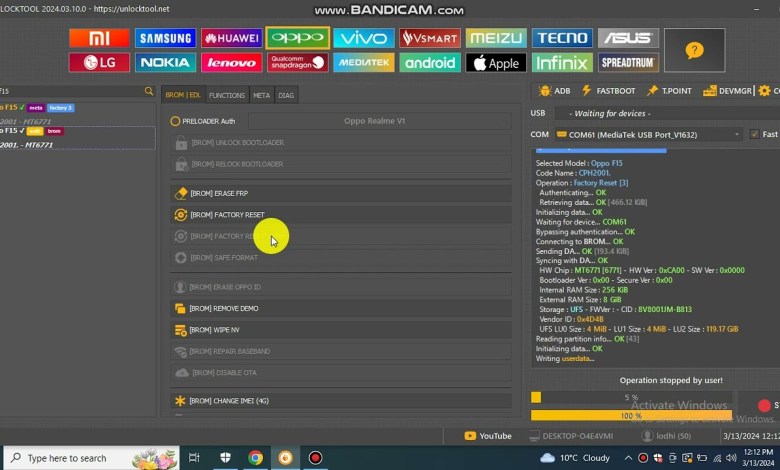Click the DESKTOP-O4E4VMI computer name

pos(571,436)
